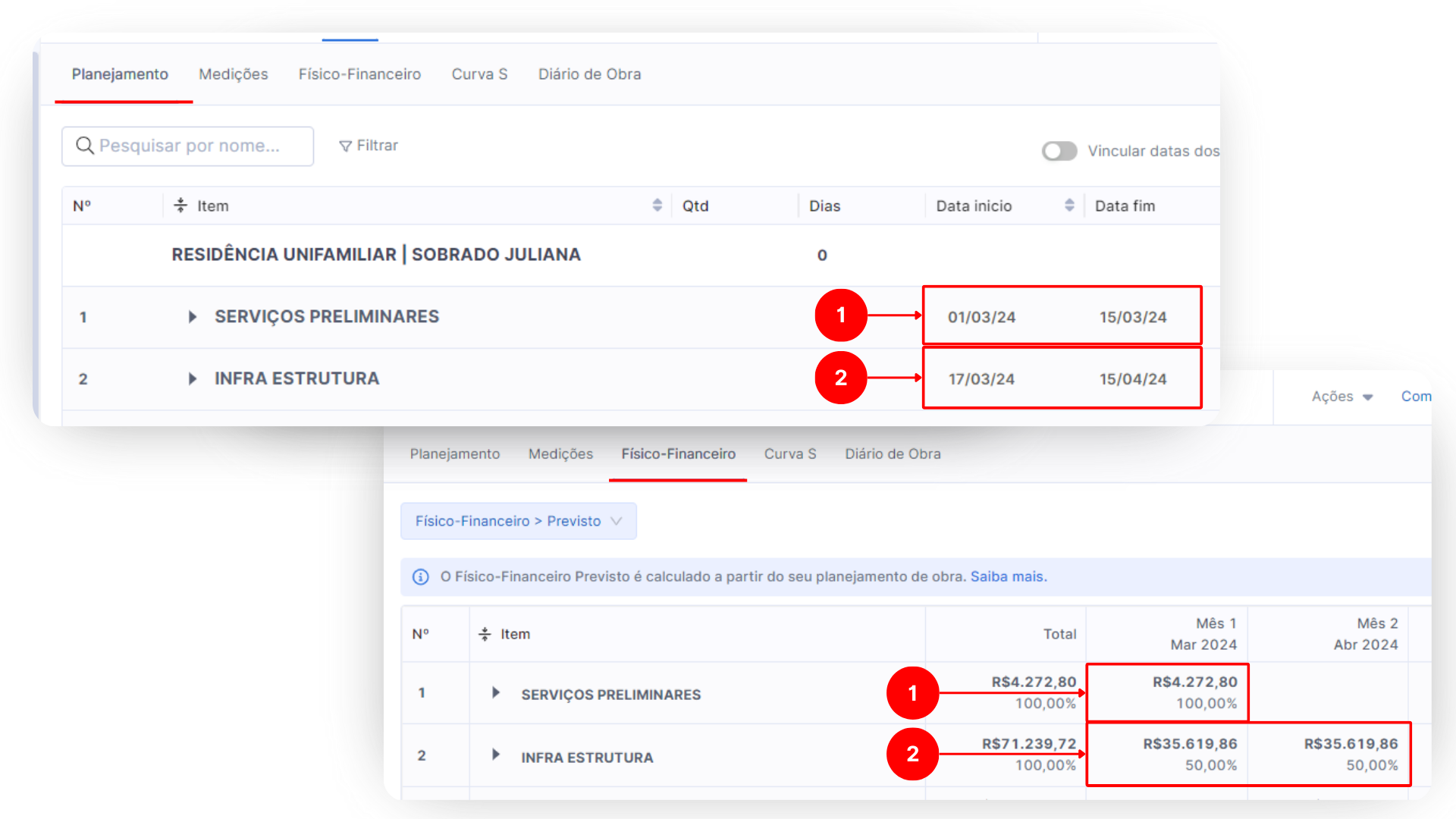Click the Saiba mais link
The height and width of the screenshot is (819, 1456).
click(x=1008, y=577)
